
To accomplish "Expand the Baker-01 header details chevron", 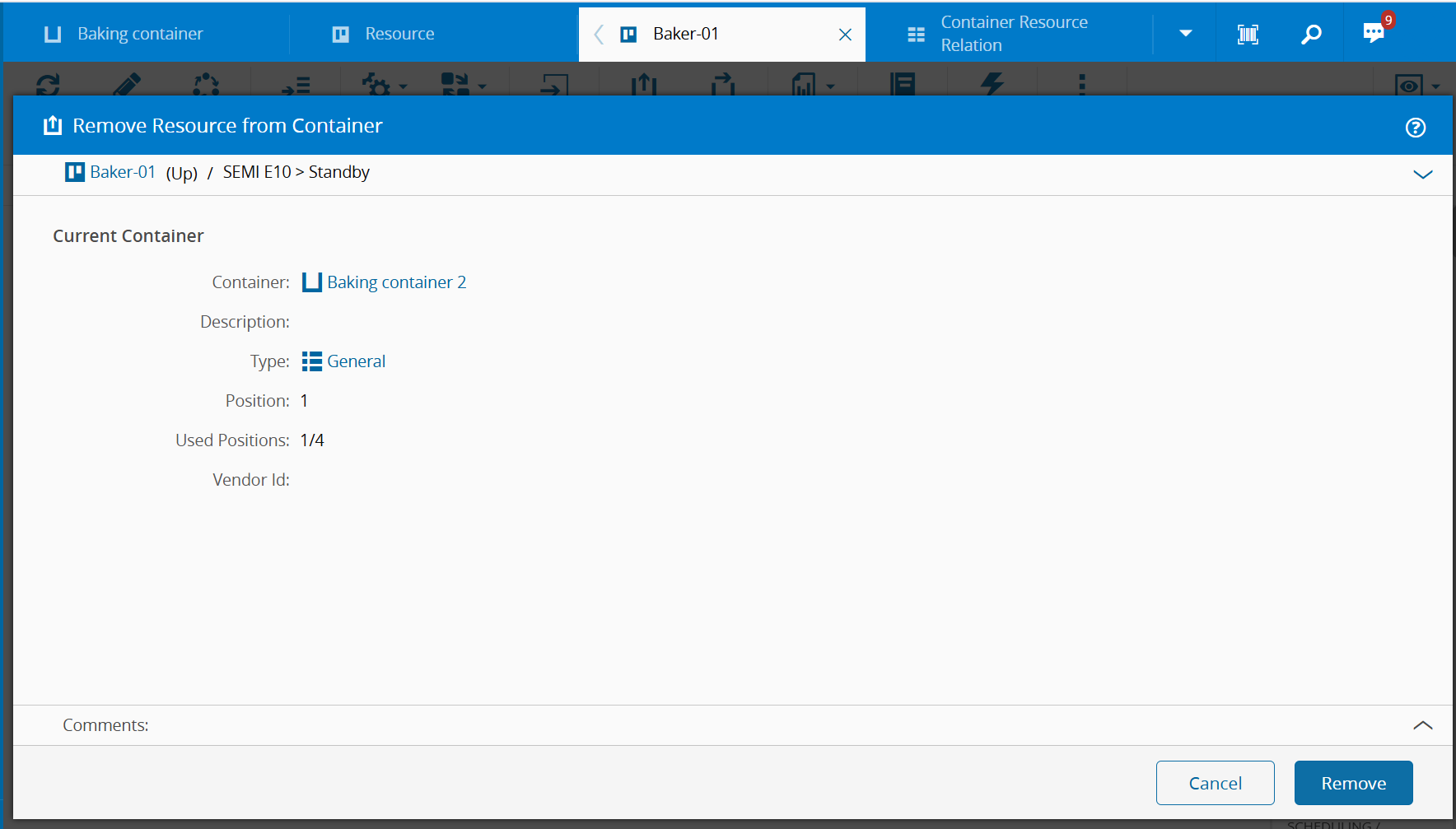I will tap(1423, 175).
